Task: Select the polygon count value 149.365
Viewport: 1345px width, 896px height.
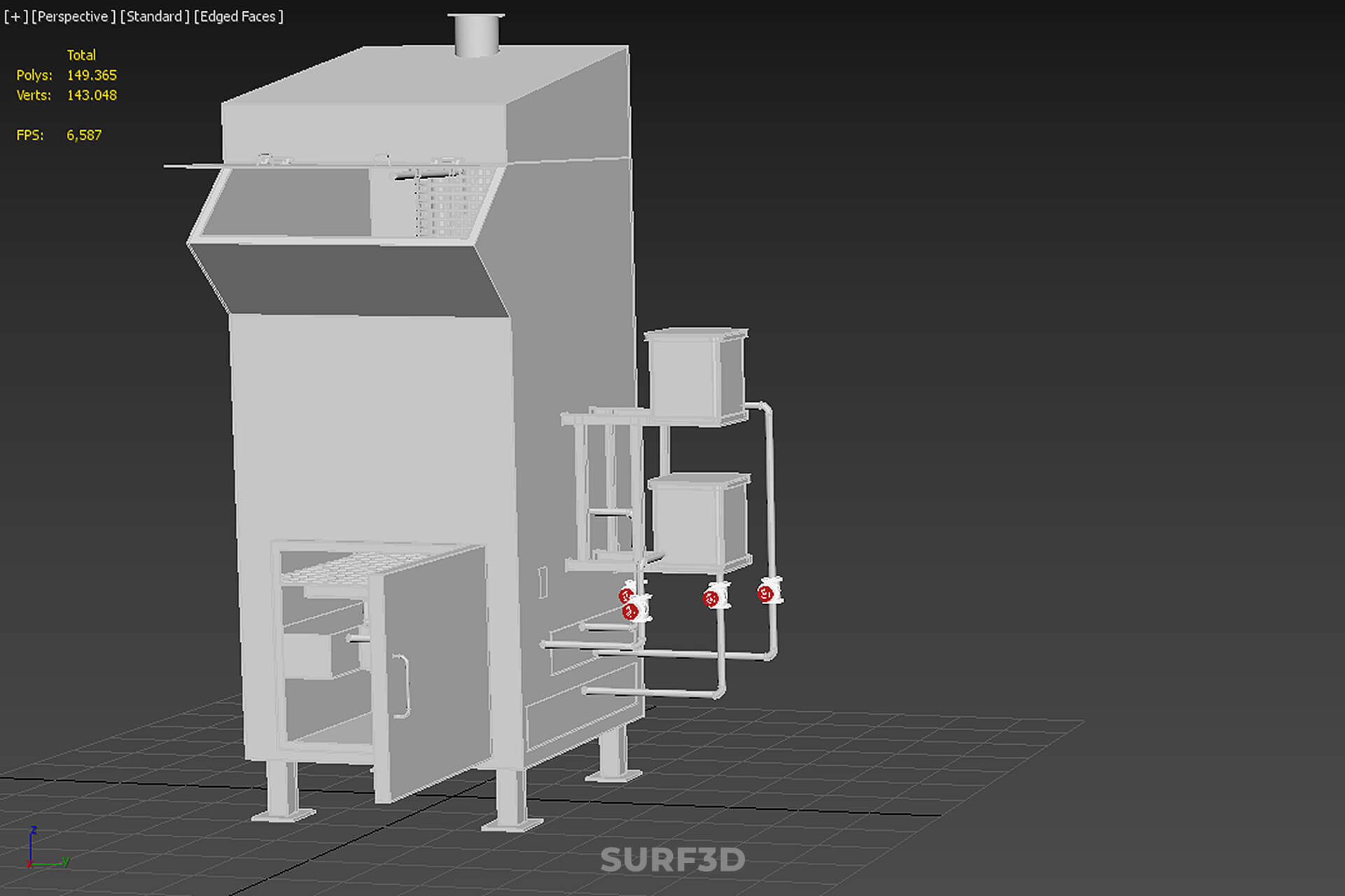Action: click(92, 75)
